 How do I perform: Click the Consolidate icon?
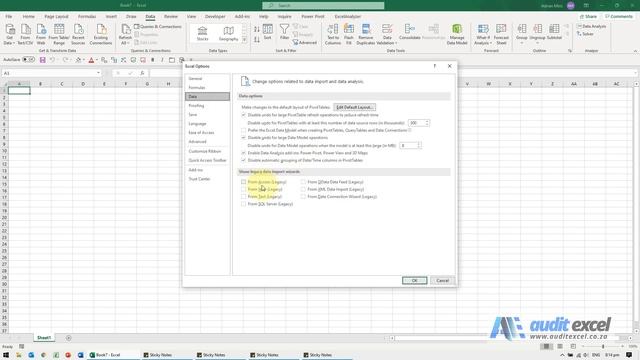[409, 32]
